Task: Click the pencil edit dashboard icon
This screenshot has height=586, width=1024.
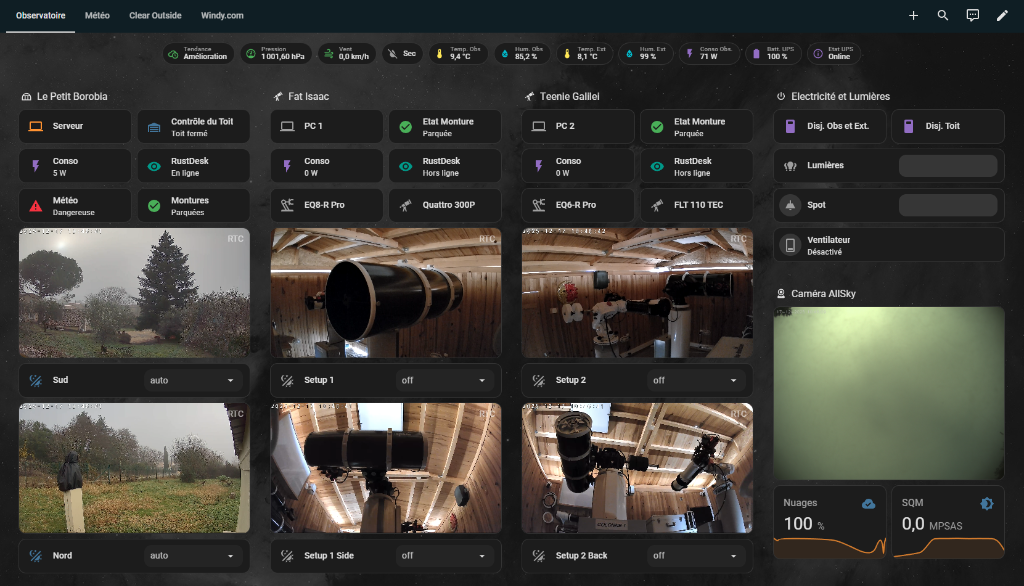Action: [1002, 15]
